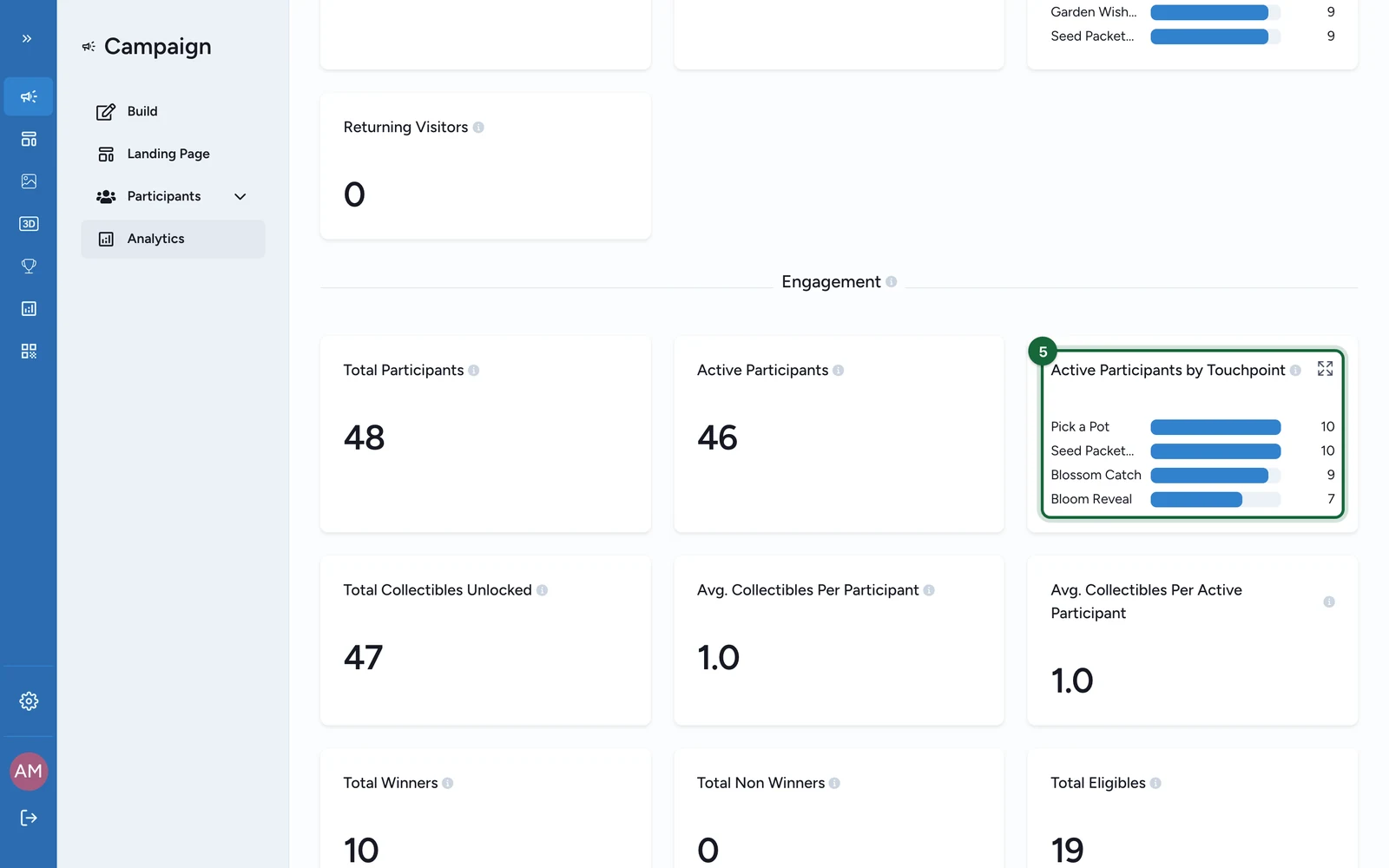Show info for Total Non Winners

coord(834,783)
